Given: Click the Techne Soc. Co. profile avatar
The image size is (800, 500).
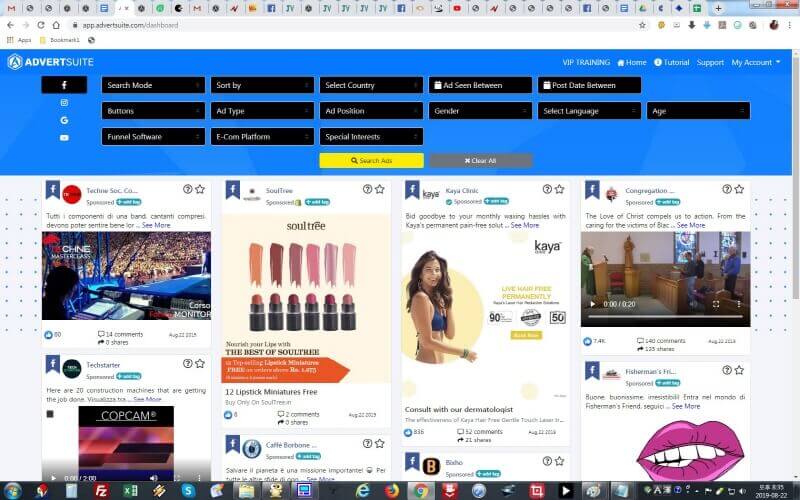Looking at the screenshot, I should [72, 194].
